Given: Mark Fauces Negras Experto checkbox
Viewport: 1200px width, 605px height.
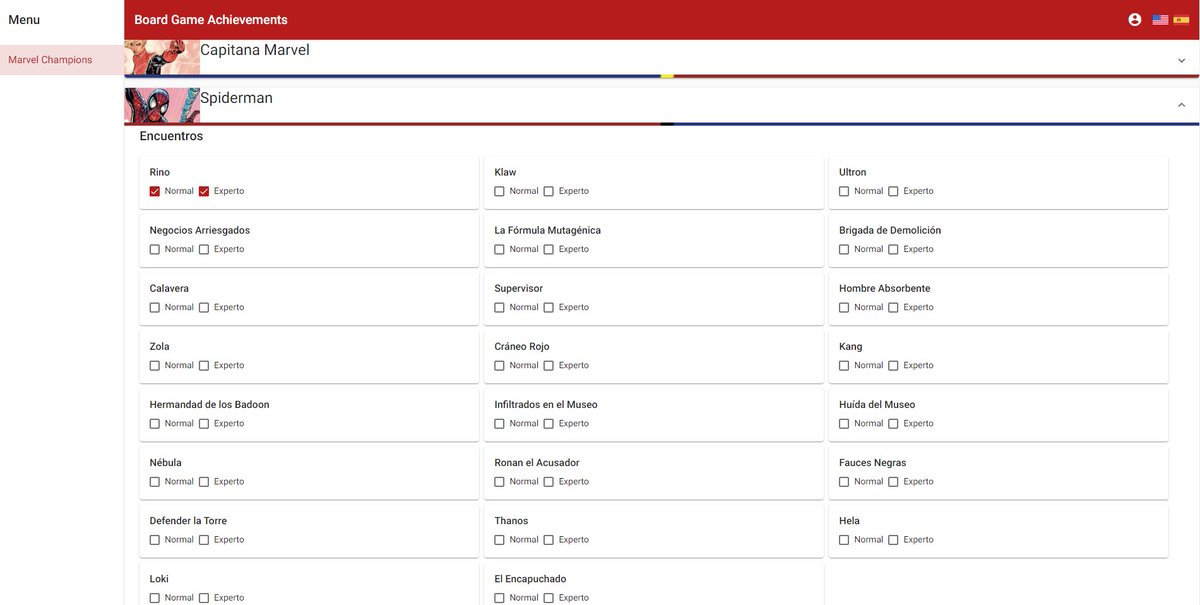Looking at the screenshot, I should [x=894, y=481].
